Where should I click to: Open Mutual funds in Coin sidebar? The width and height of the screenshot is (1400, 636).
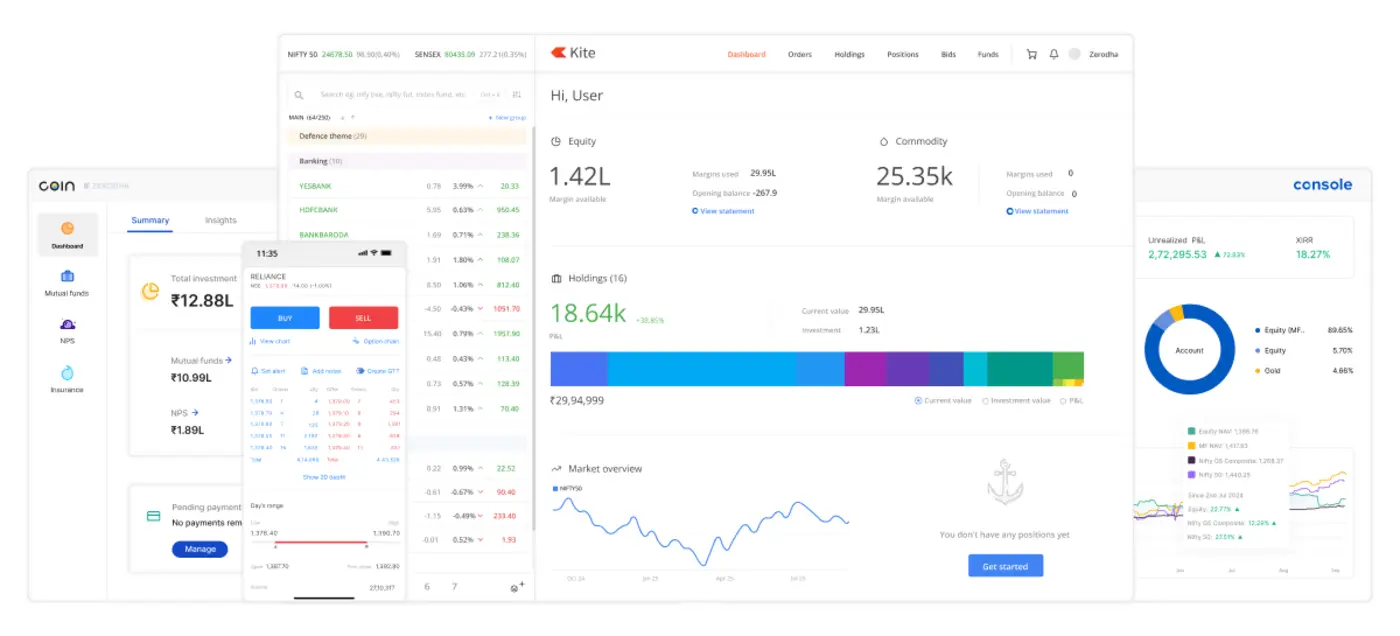click(x=67, y=283)
